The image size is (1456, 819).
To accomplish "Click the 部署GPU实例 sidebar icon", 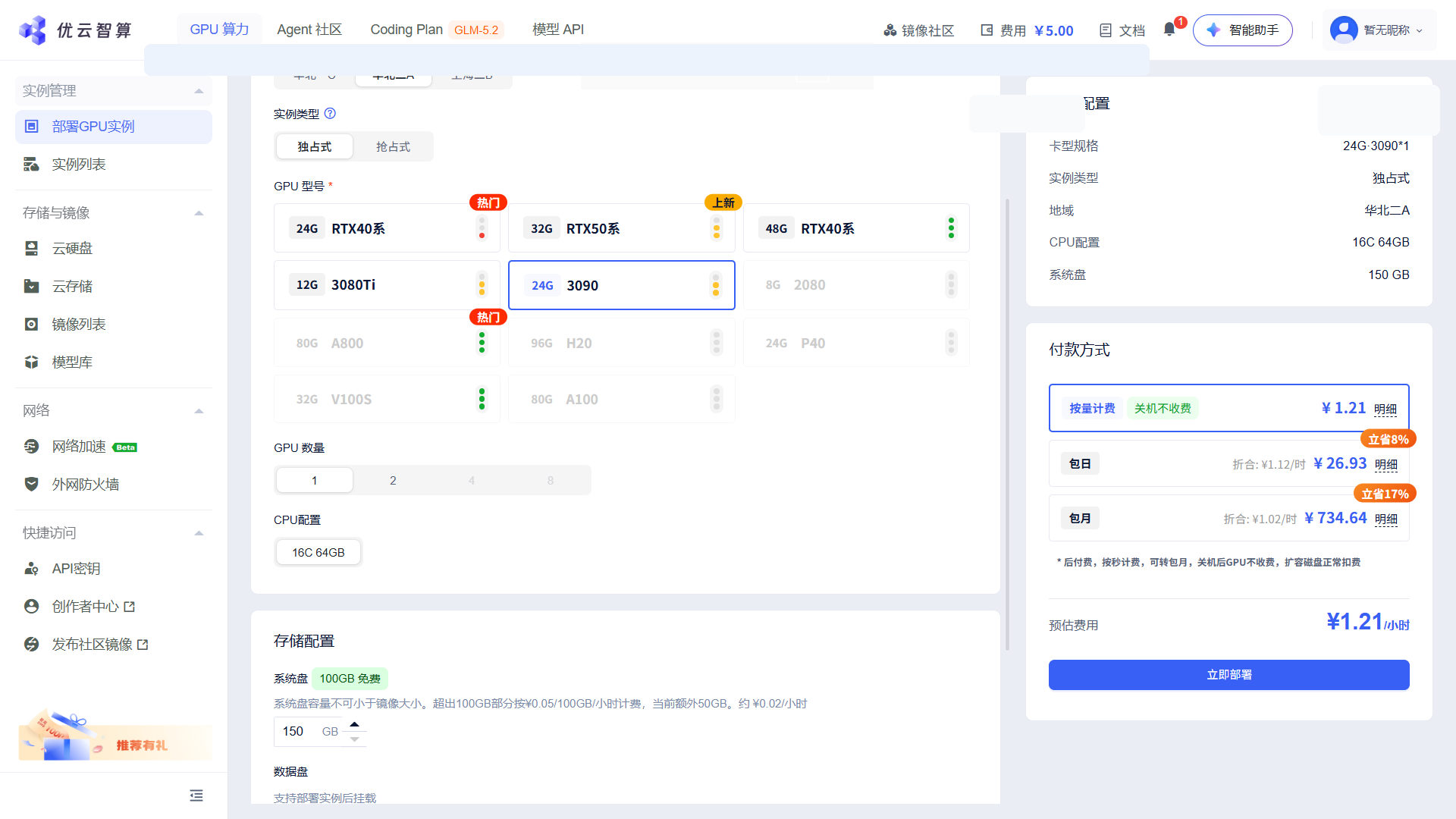I will pyautogui.click(x=32, y=127).
